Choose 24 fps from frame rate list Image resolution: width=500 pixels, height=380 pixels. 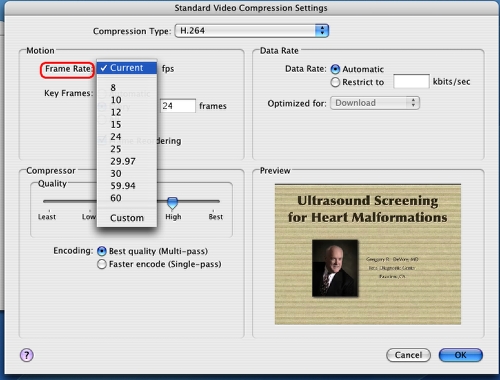[127, 137]
